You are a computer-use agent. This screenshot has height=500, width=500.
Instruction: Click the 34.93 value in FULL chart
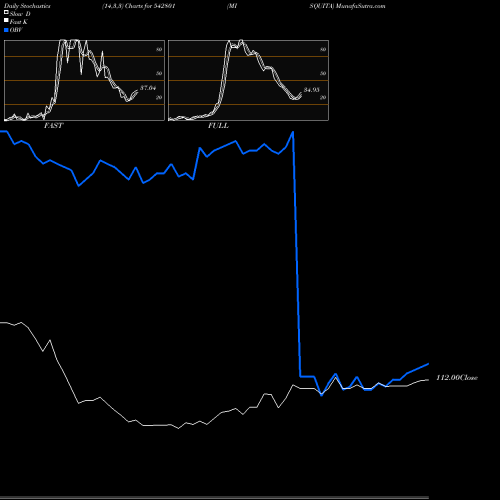312,90
